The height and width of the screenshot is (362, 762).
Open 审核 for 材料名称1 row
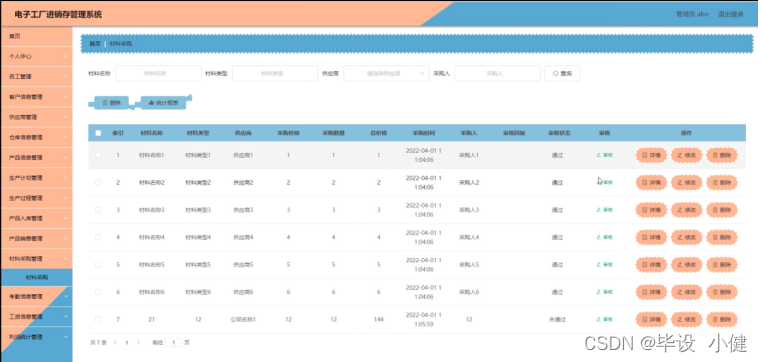(x=605, y=155)
